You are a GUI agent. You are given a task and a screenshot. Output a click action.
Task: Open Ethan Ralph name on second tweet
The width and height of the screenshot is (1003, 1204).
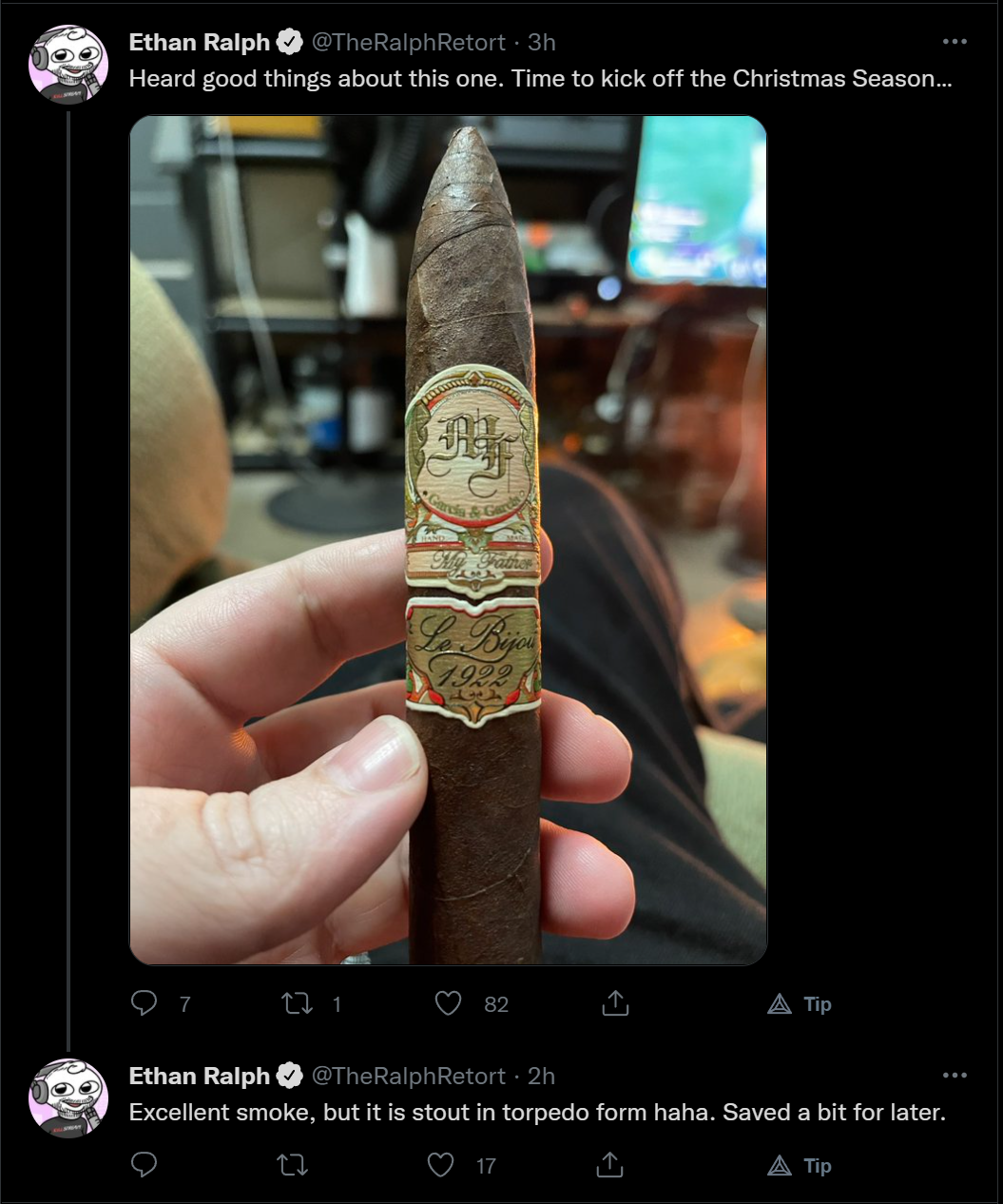pos(200,1076)
